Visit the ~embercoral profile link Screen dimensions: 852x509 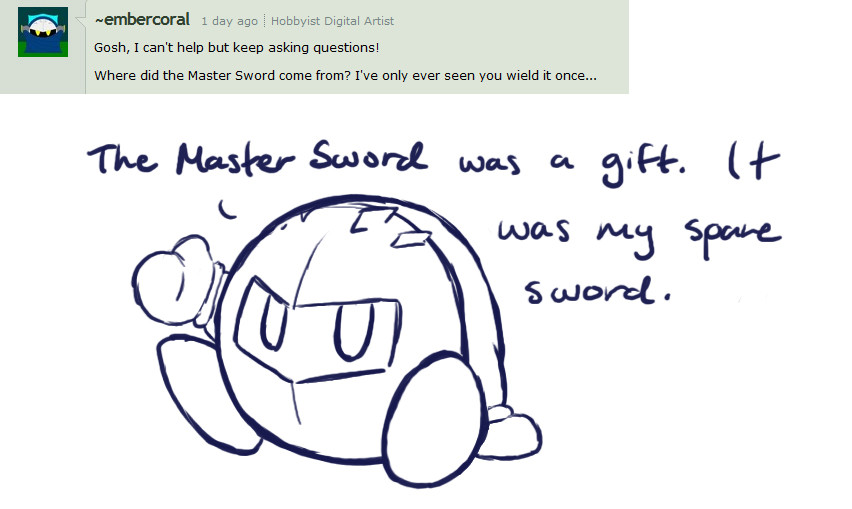(142, 20)
